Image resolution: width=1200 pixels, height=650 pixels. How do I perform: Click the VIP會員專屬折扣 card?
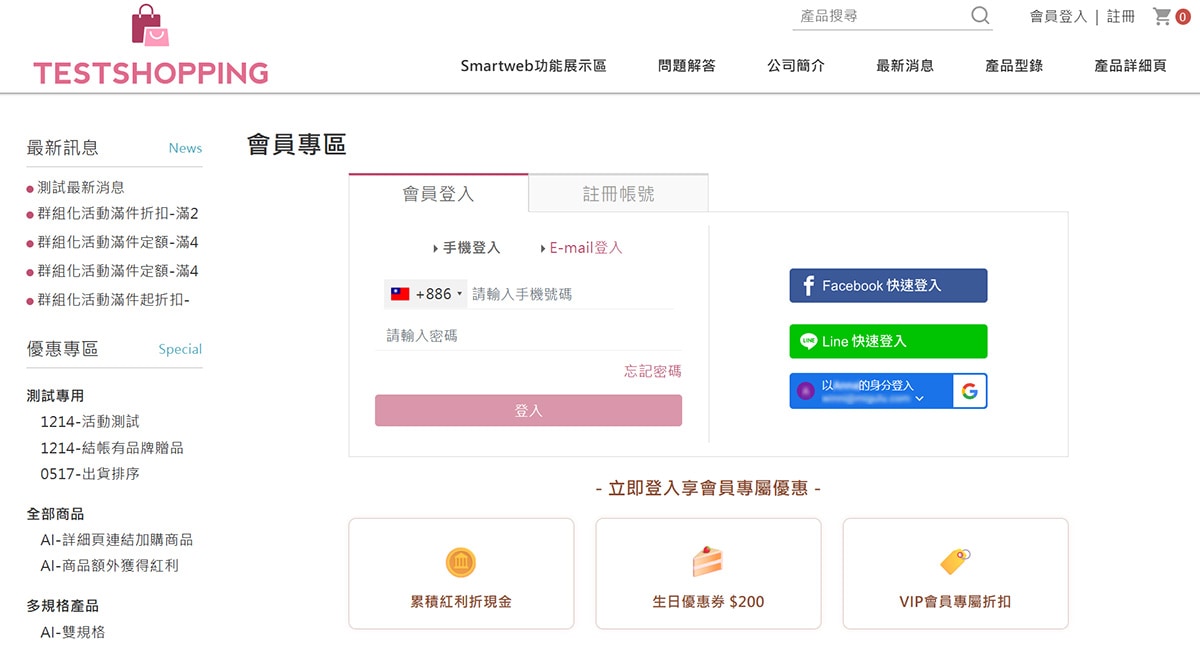[x=955, y=573]
